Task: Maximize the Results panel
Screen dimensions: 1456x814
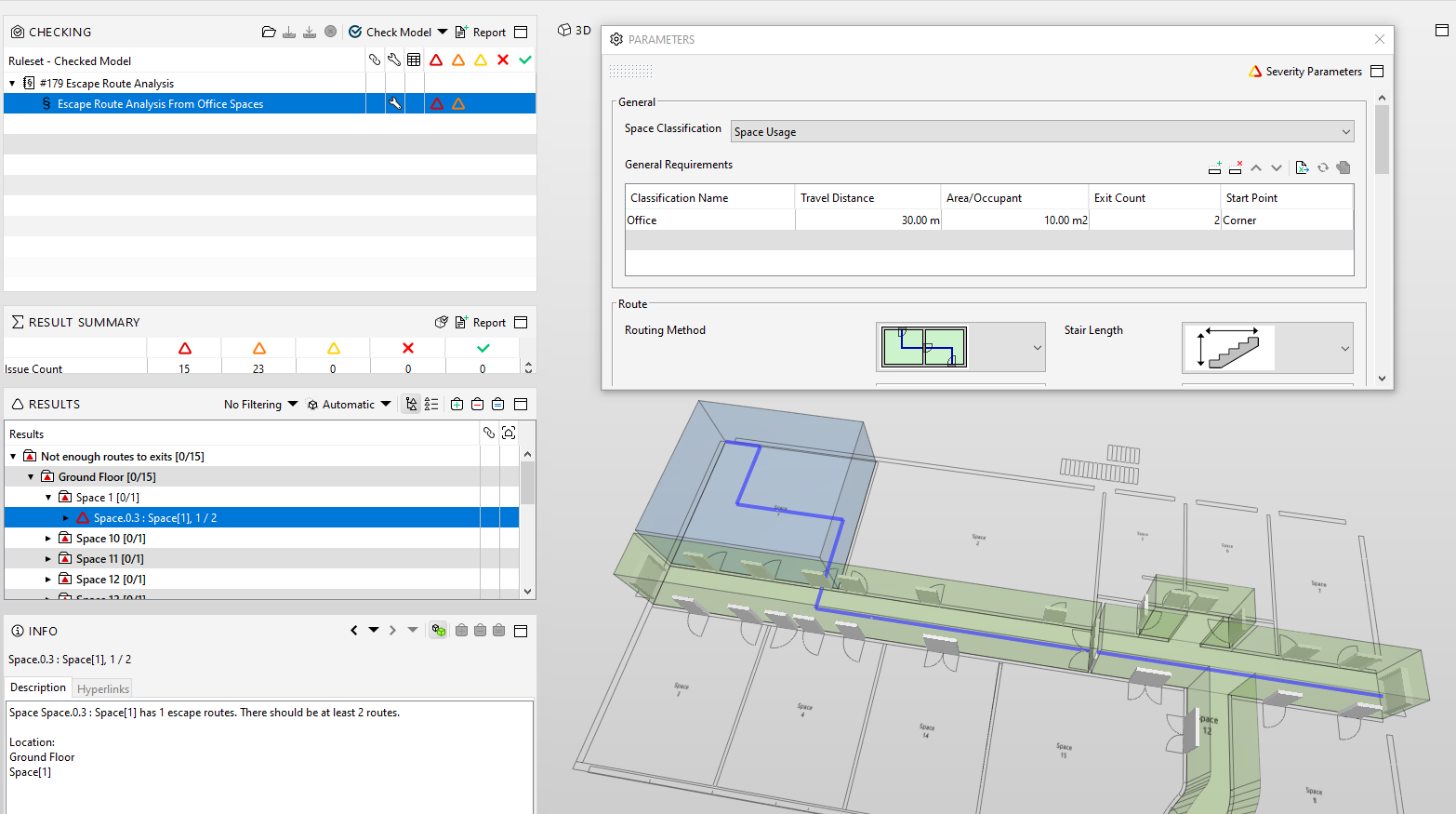Action: click(x=521, y=404)
